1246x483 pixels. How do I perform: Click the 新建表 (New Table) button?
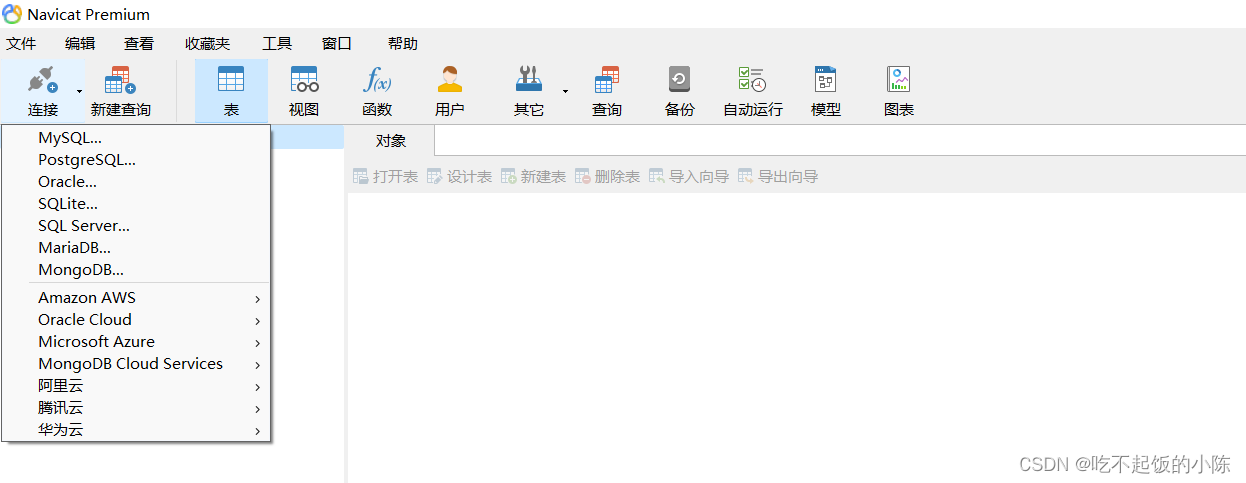click(x=533, y=176)
